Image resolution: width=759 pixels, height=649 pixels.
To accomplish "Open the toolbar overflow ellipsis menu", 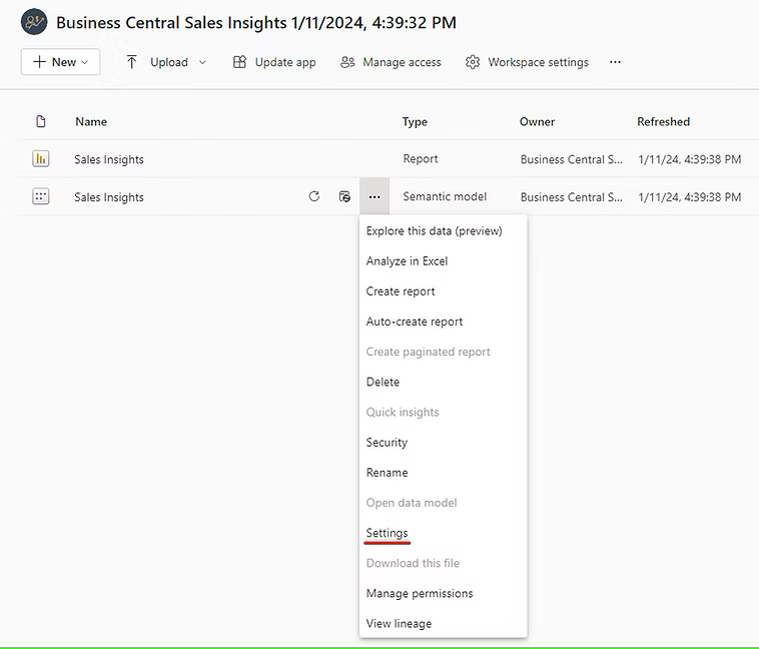I will click(x=615, y=62).
